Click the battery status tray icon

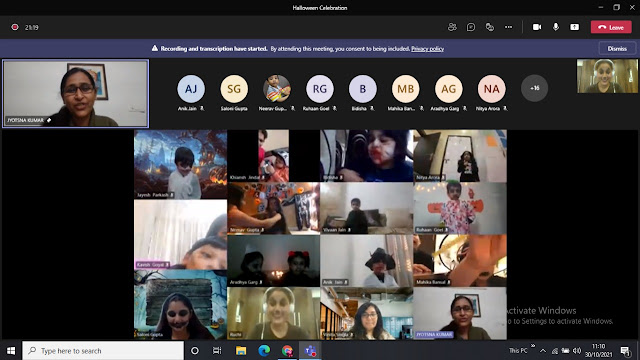[x=565, y=351]
